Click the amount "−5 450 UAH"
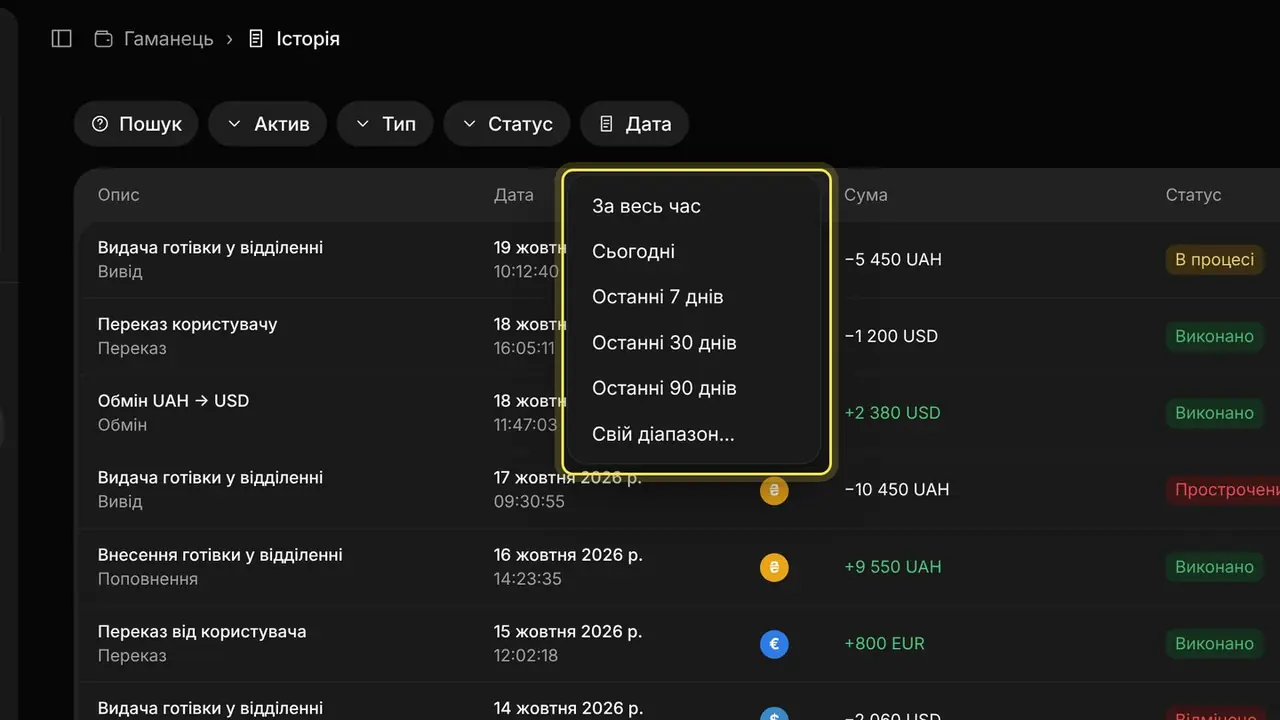 pyautogui.click(x=893, y=260)
